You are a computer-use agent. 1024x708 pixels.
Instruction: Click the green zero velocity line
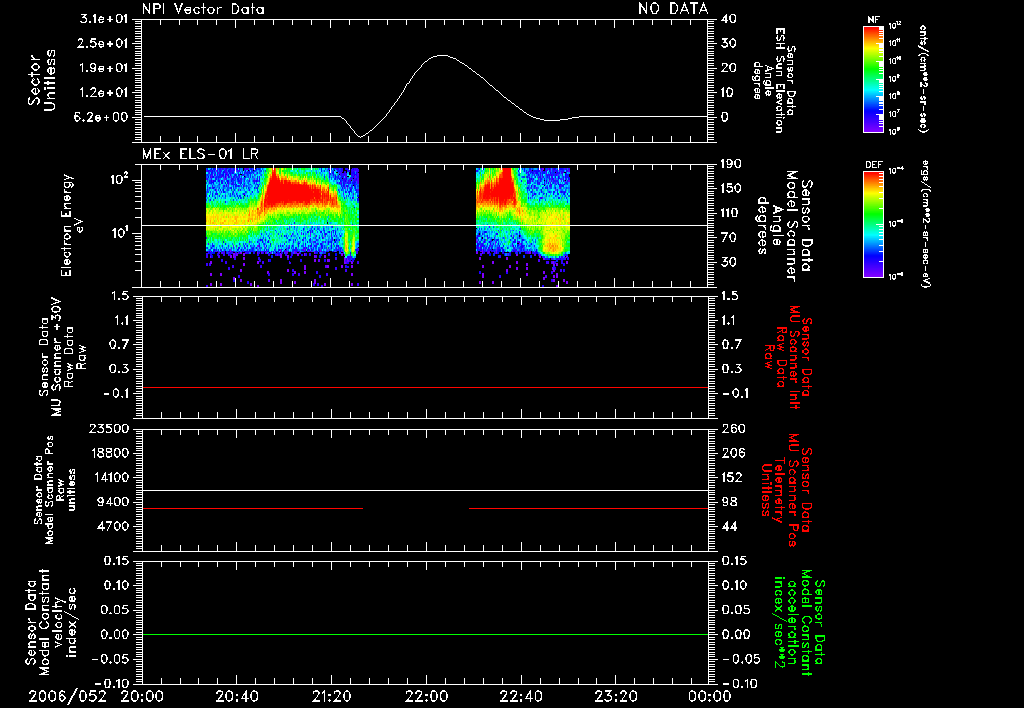[425, 634]
